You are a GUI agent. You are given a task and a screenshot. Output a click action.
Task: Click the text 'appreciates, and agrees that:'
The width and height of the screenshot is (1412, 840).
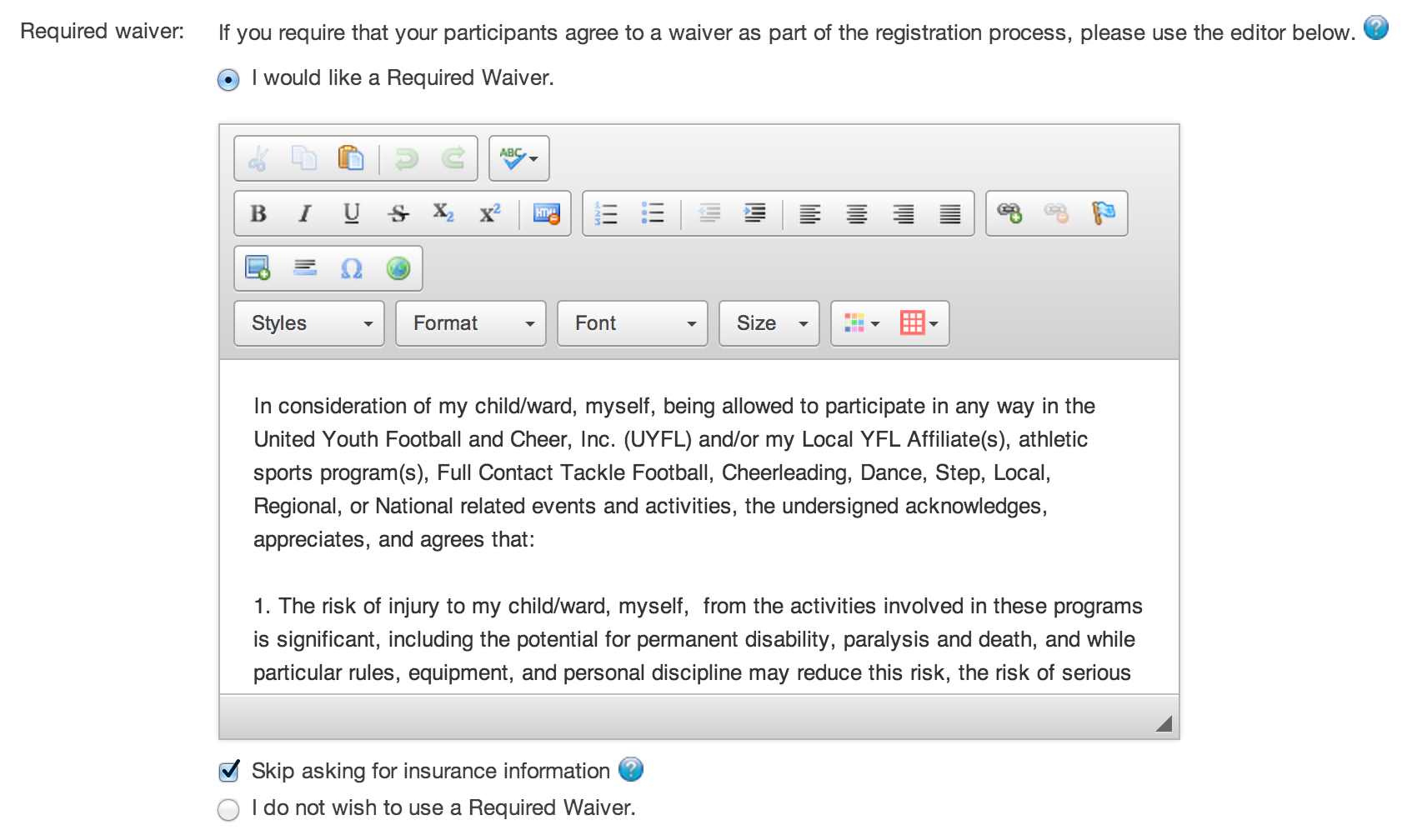tap(394, 540)
